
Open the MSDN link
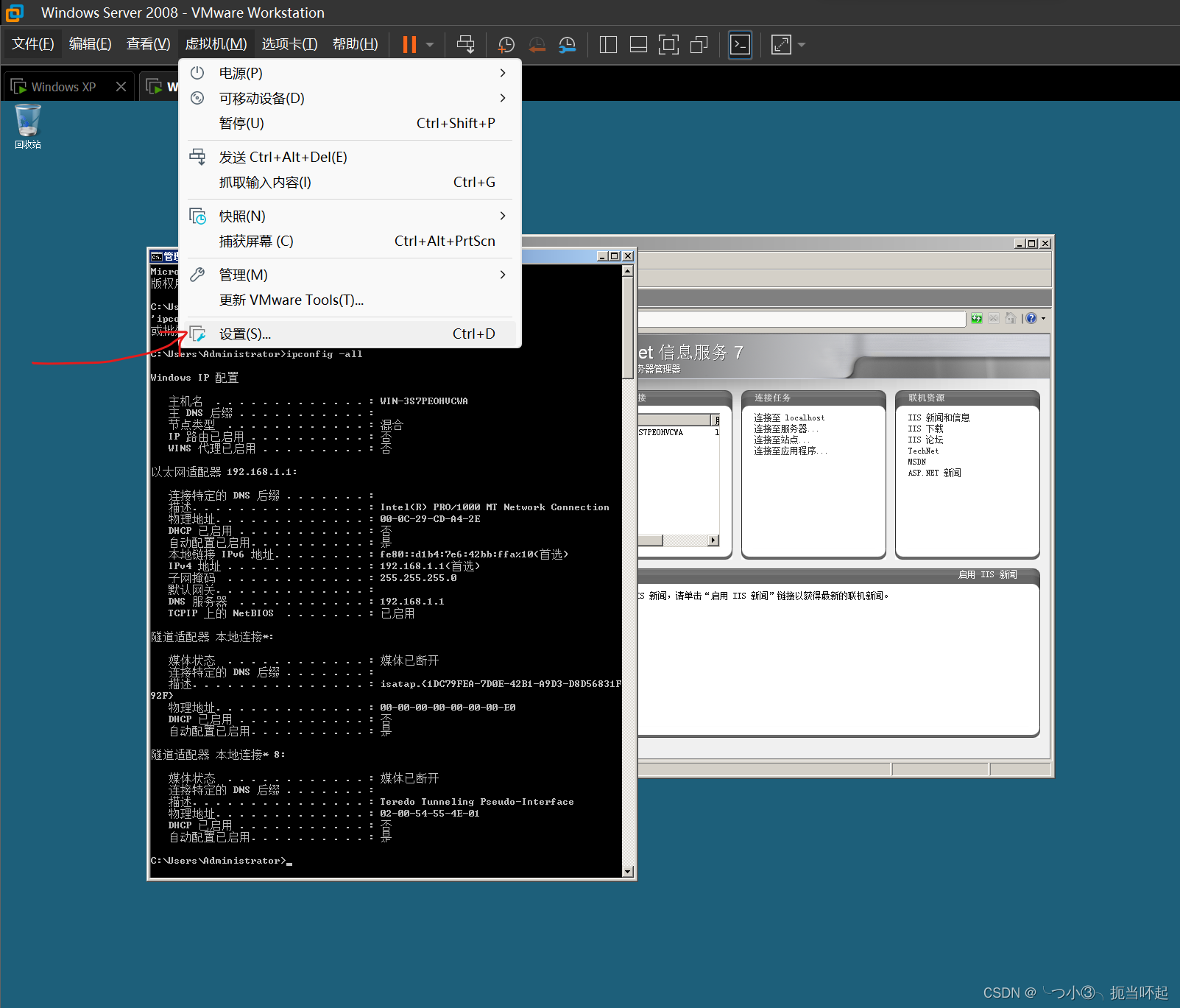pos(916,462)
